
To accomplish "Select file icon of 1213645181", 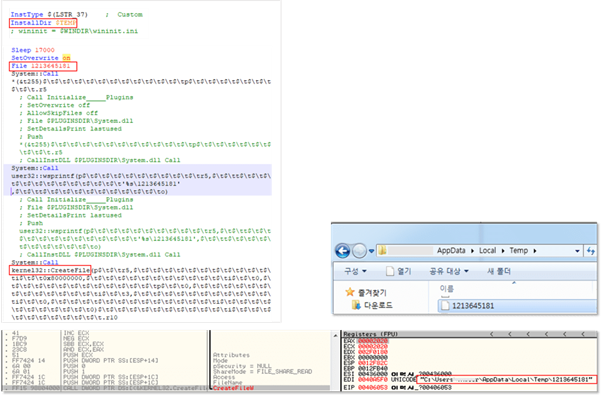I will (445, 306).
